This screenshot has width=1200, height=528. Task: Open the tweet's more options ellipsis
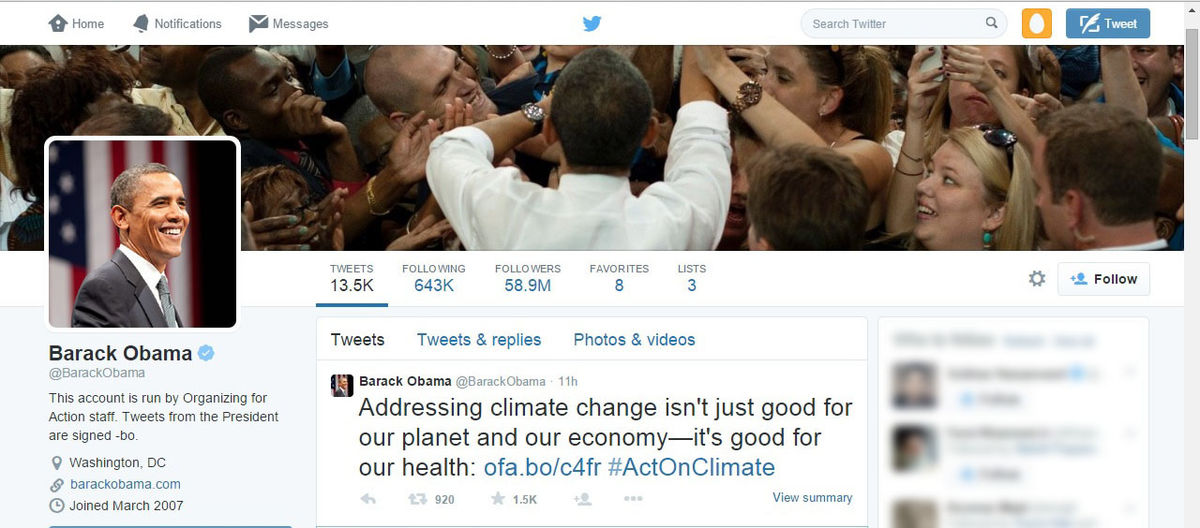point(632,499)
